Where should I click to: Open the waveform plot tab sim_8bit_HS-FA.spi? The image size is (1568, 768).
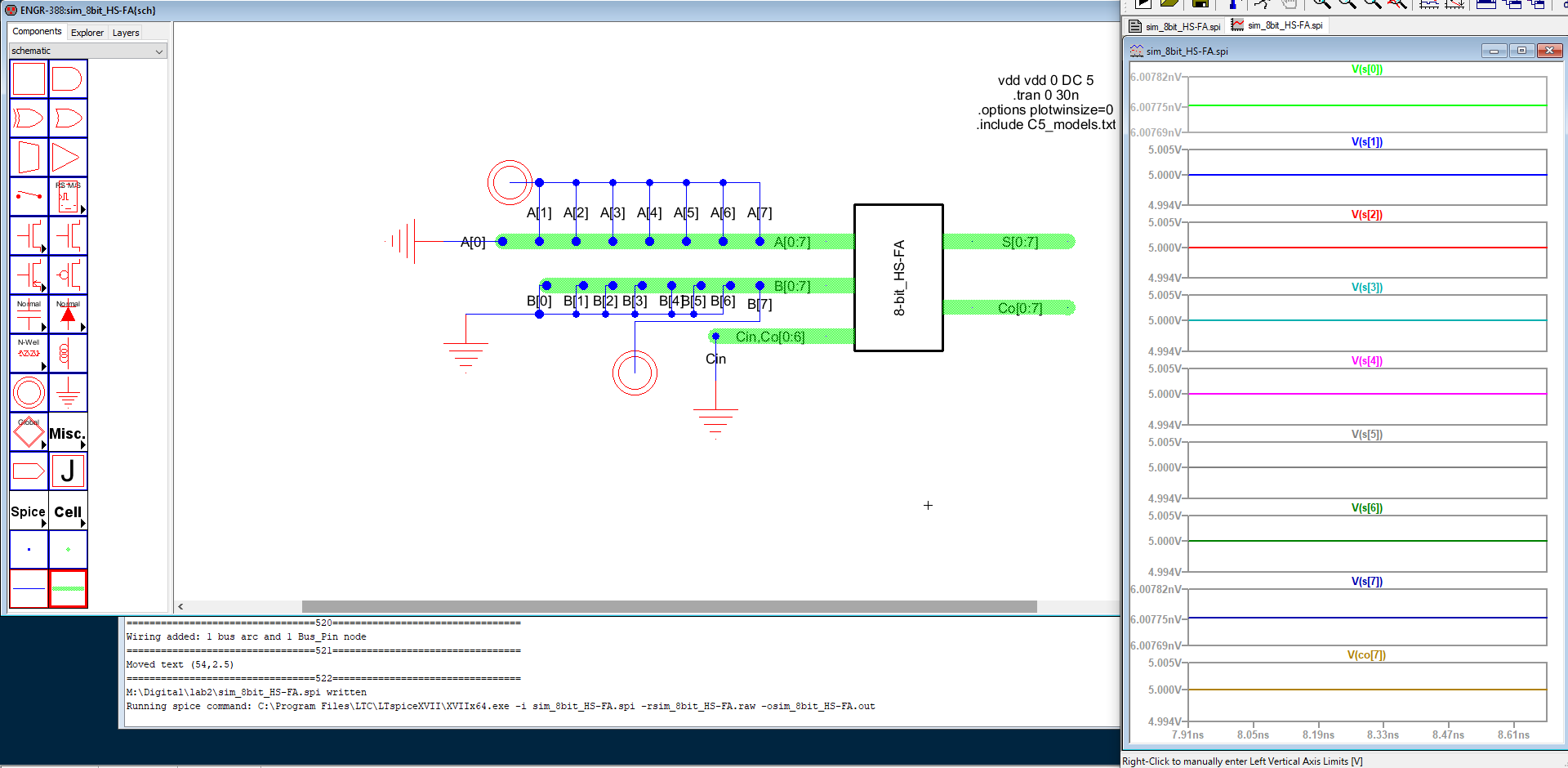1278,25
